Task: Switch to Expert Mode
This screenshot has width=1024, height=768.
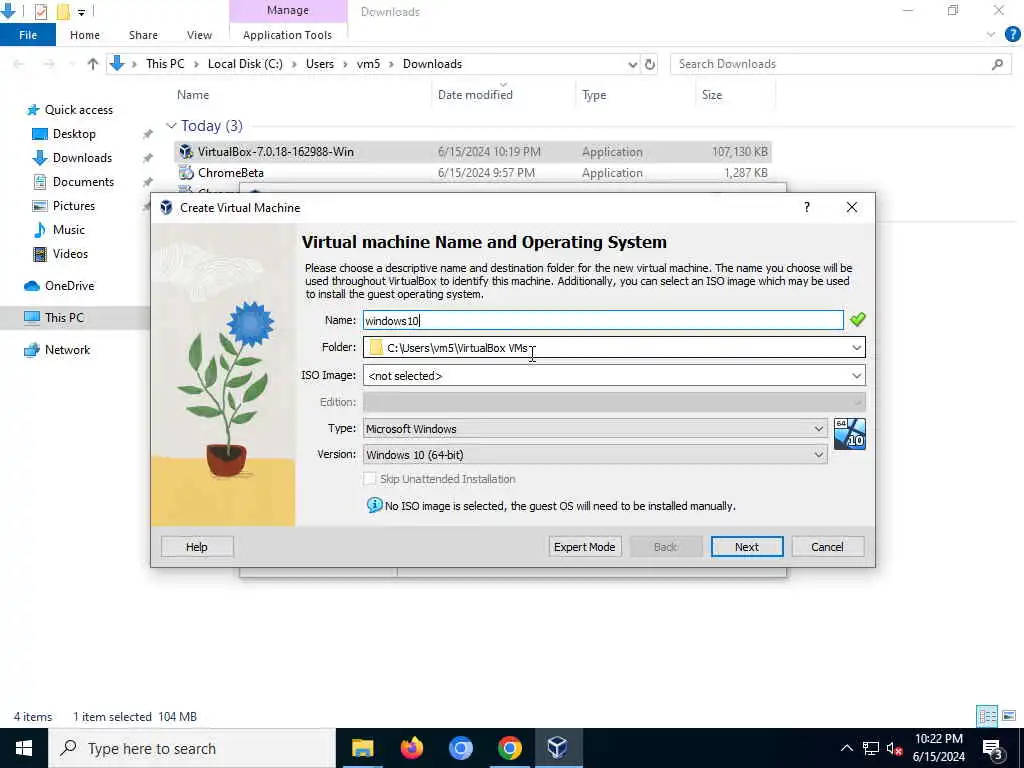Action: (x=584, y=547)
